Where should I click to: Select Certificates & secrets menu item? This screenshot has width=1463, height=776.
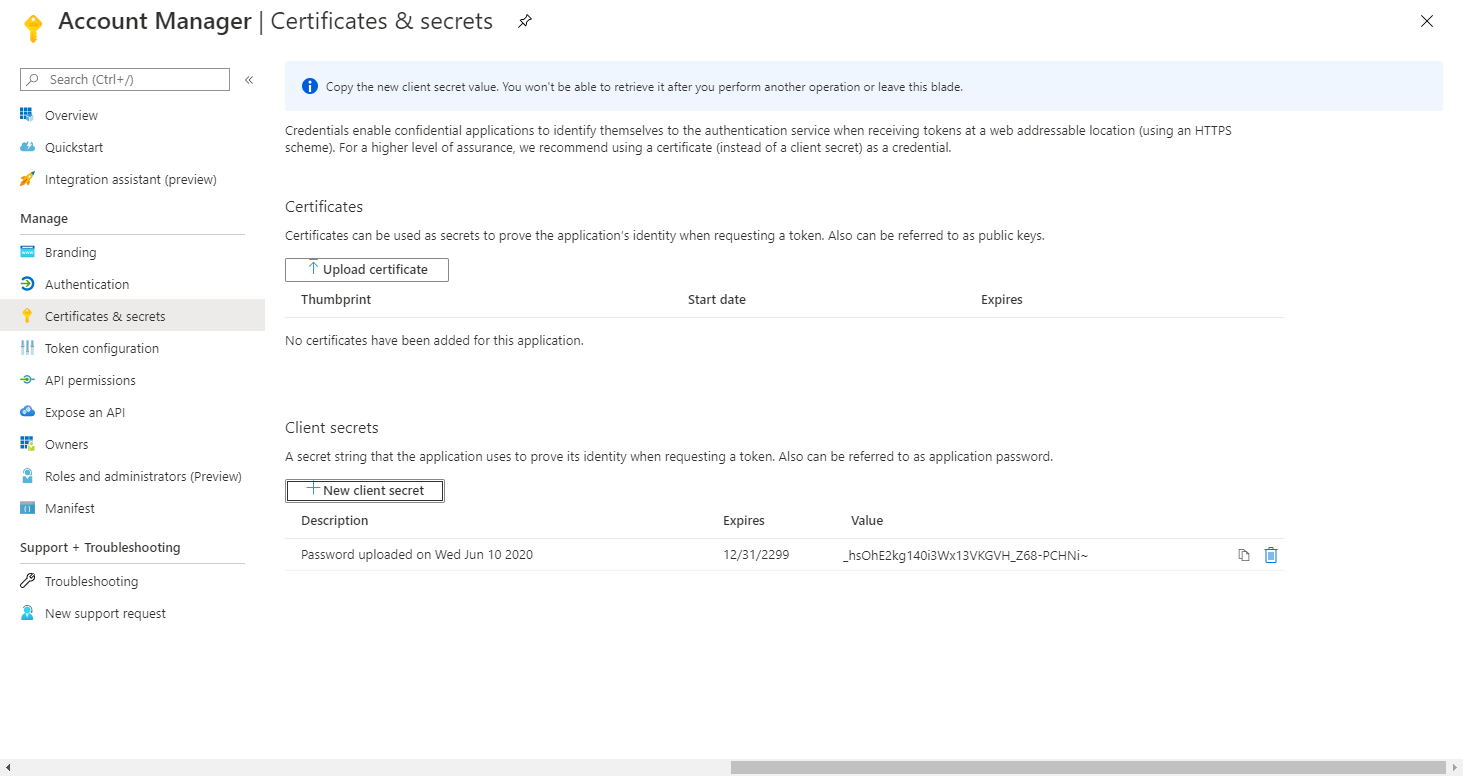tap(105, 316)
